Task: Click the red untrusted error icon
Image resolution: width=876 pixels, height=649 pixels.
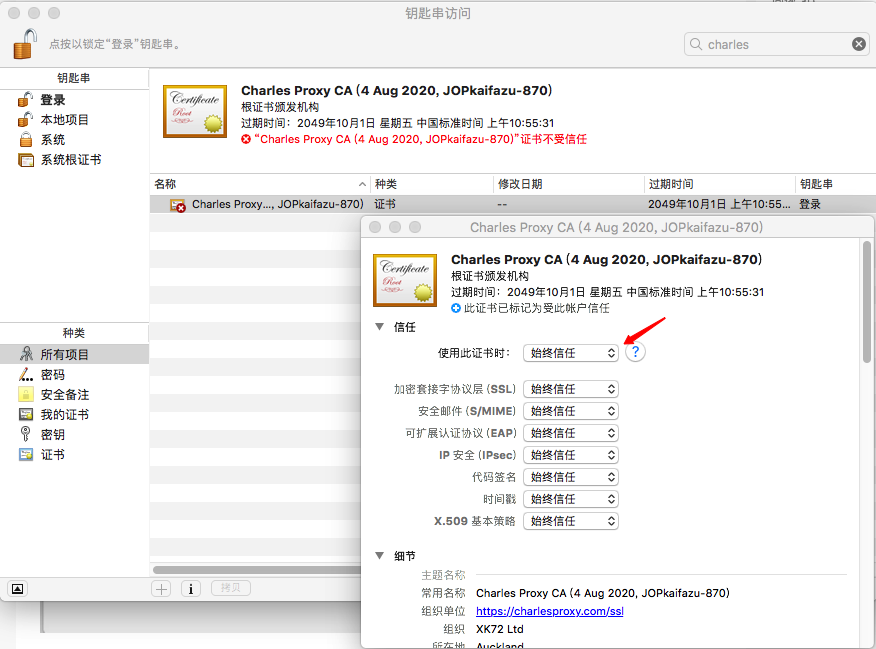Action: 246,139
